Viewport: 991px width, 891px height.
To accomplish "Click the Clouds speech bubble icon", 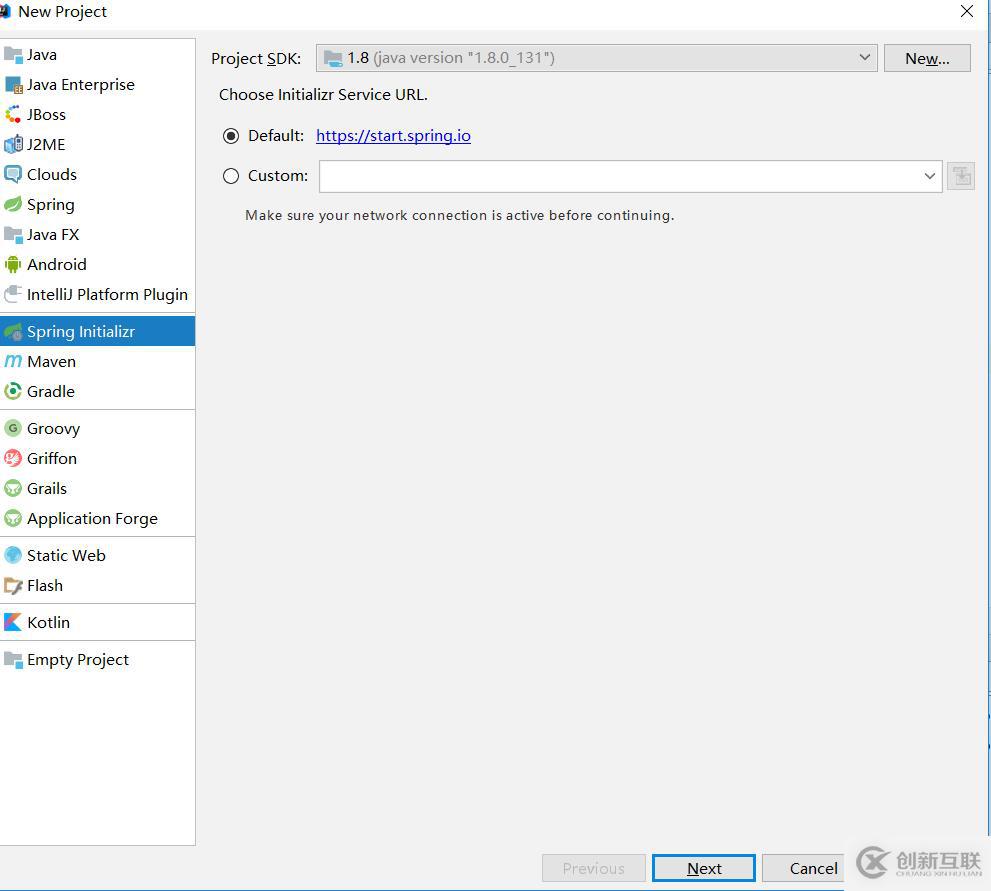I will coord(13,174).
